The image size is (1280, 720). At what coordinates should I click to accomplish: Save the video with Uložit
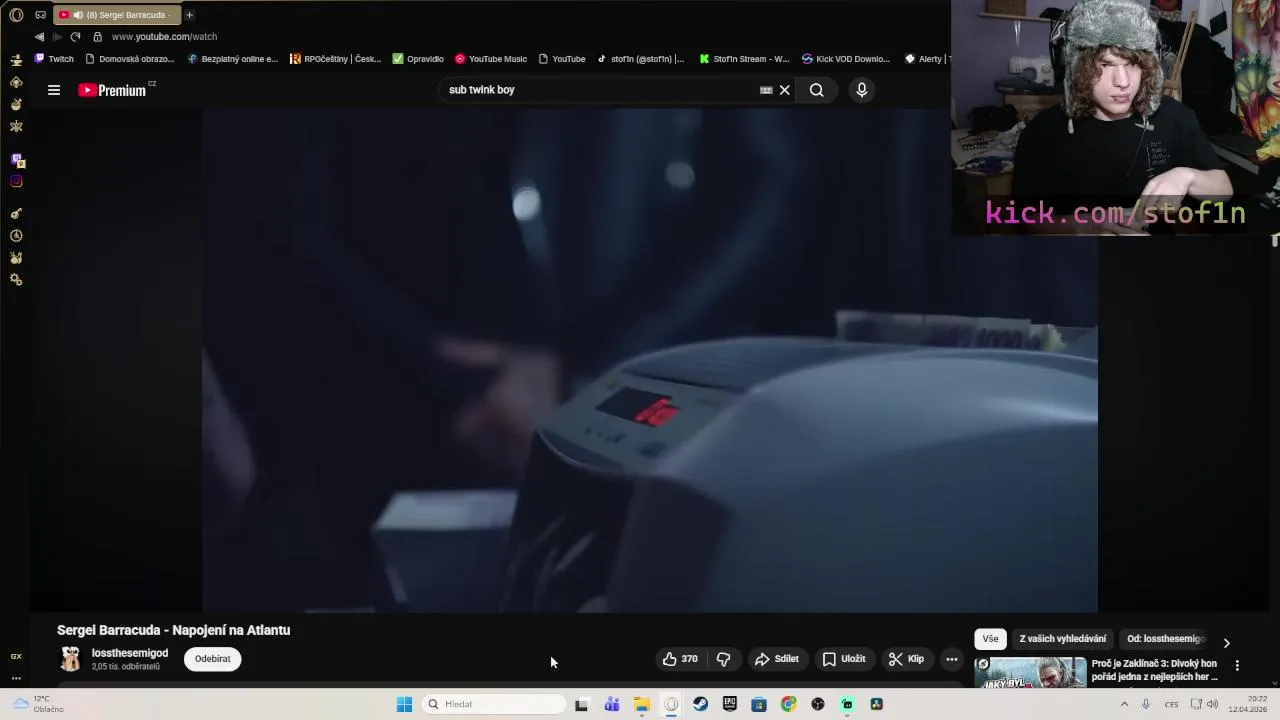pos(843,659)
